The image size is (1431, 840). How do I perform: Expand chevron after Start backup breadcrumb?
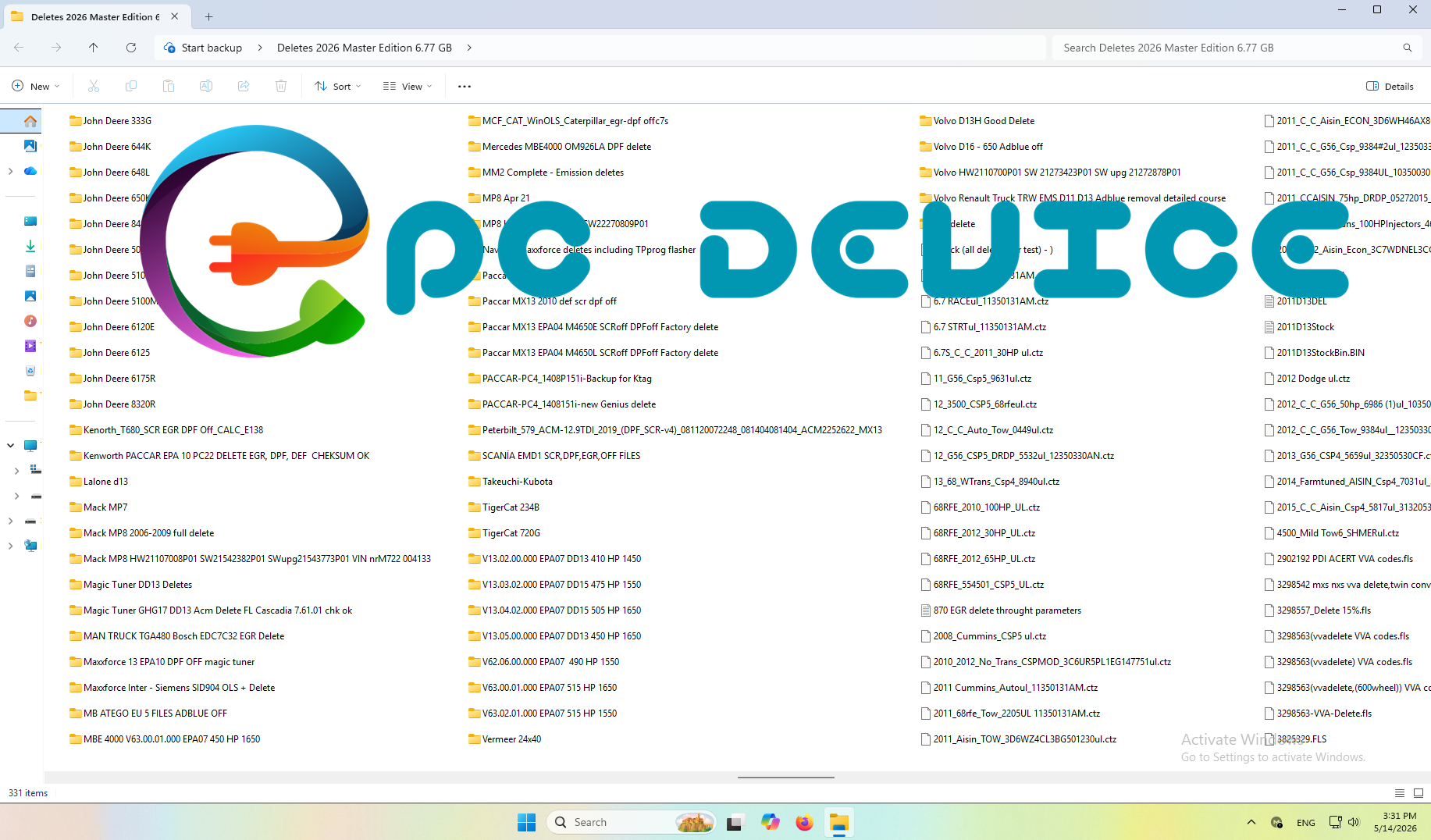[260, 48]
